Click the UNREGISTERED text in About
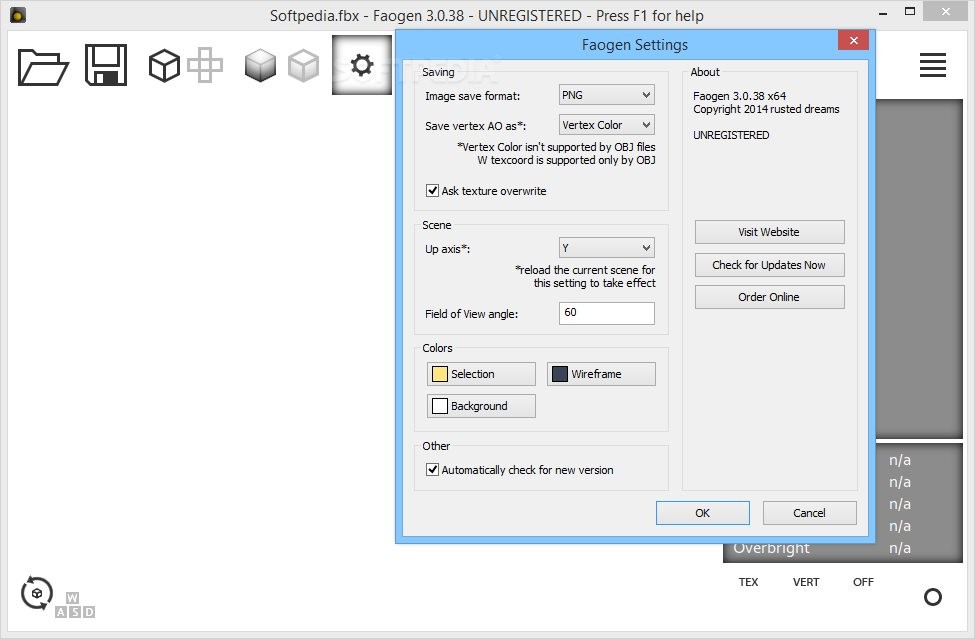Screen dimensions: 975x639 [731, 135]
